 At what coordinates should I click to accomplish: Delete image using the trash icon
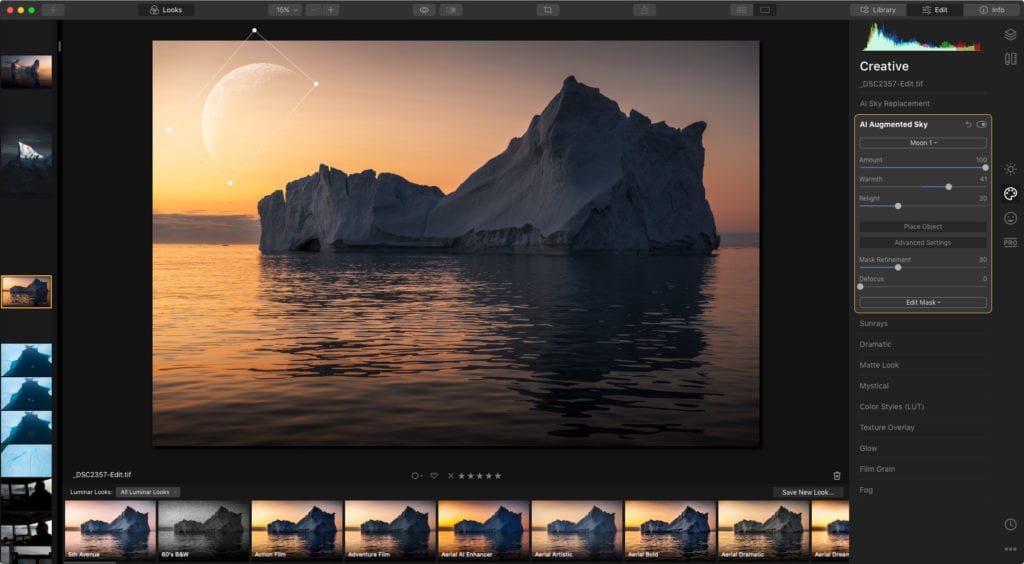(837, 476)
